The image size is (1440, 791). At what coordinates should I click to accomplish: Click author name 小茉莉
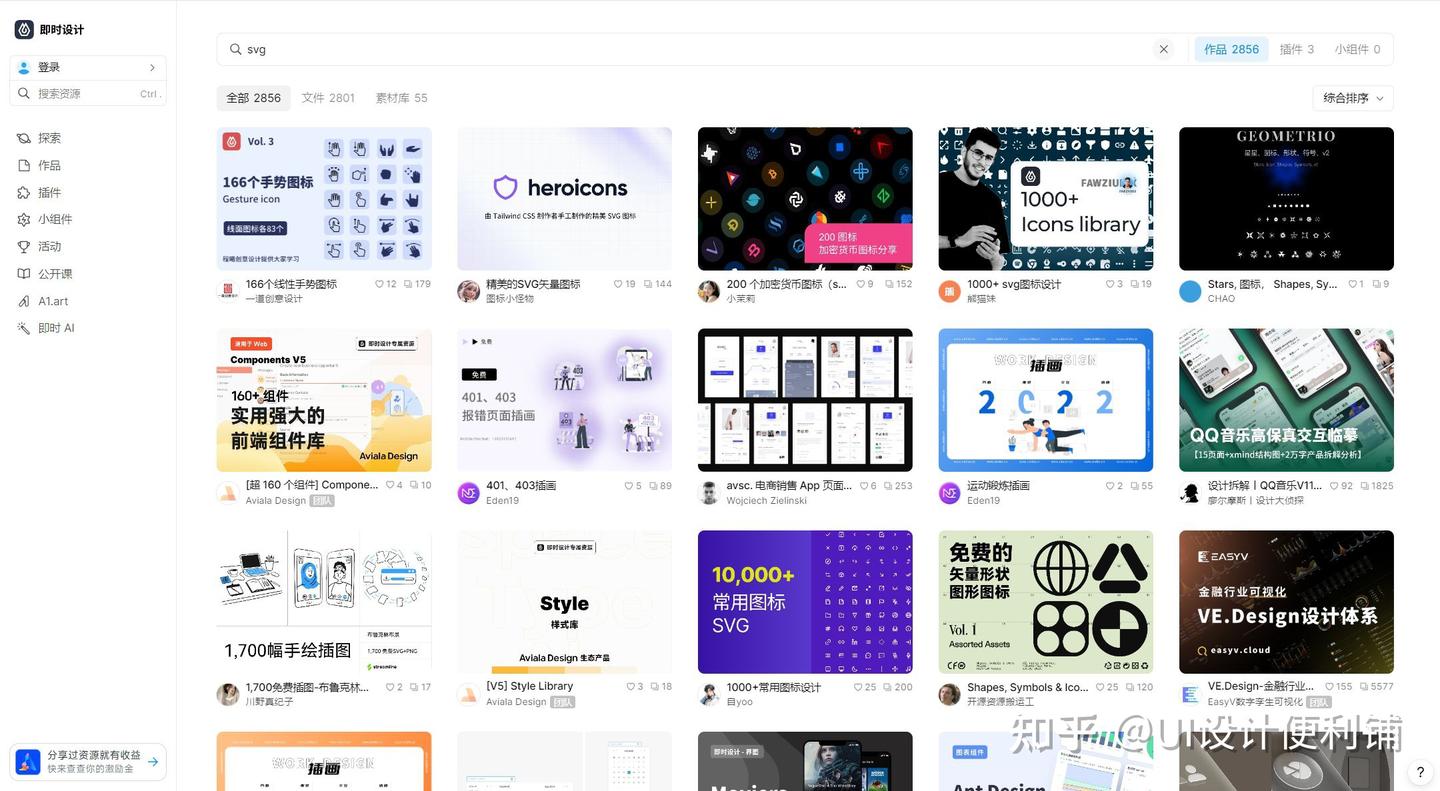pyautogui.click(x=741, y=298)
